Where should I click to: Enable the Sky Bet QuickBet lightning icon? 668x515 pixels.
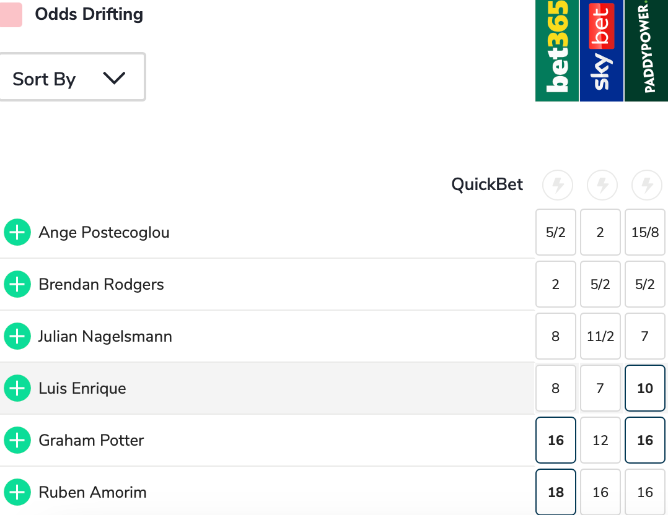601,185
